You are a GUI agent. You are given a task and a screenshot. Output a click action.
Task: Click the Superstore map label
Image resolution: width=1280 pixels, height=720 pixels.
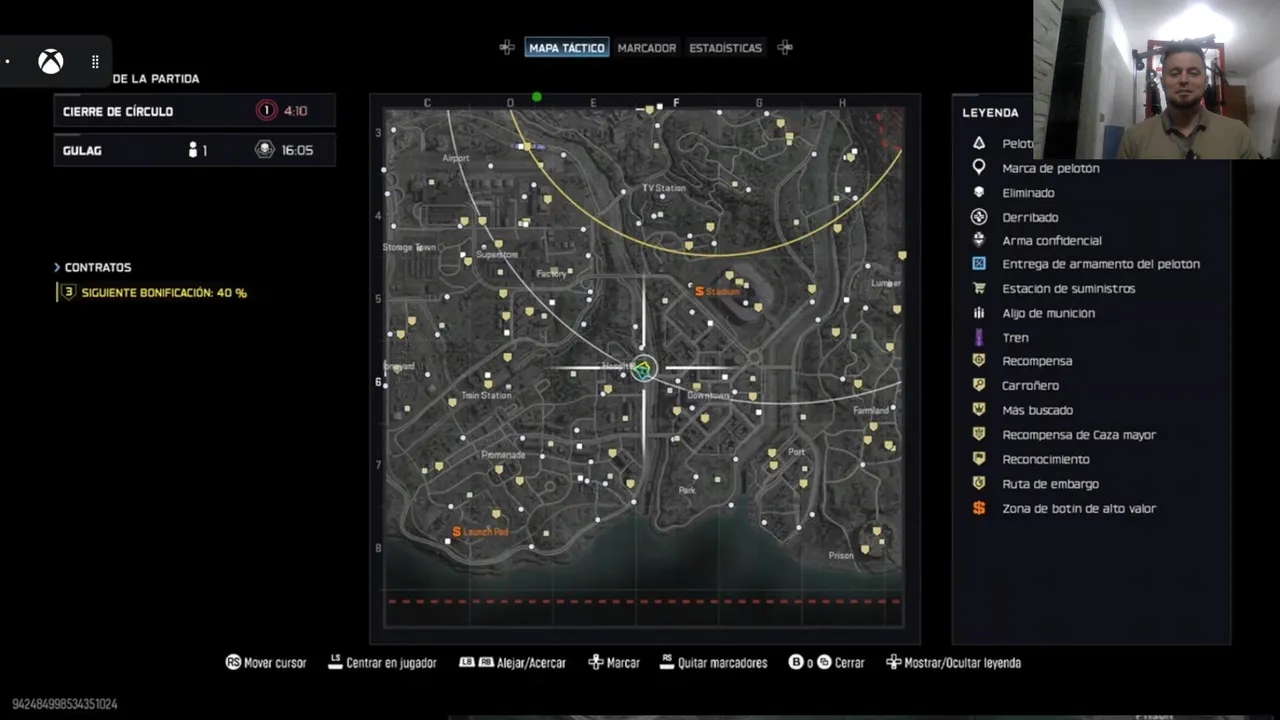(497, 255)
